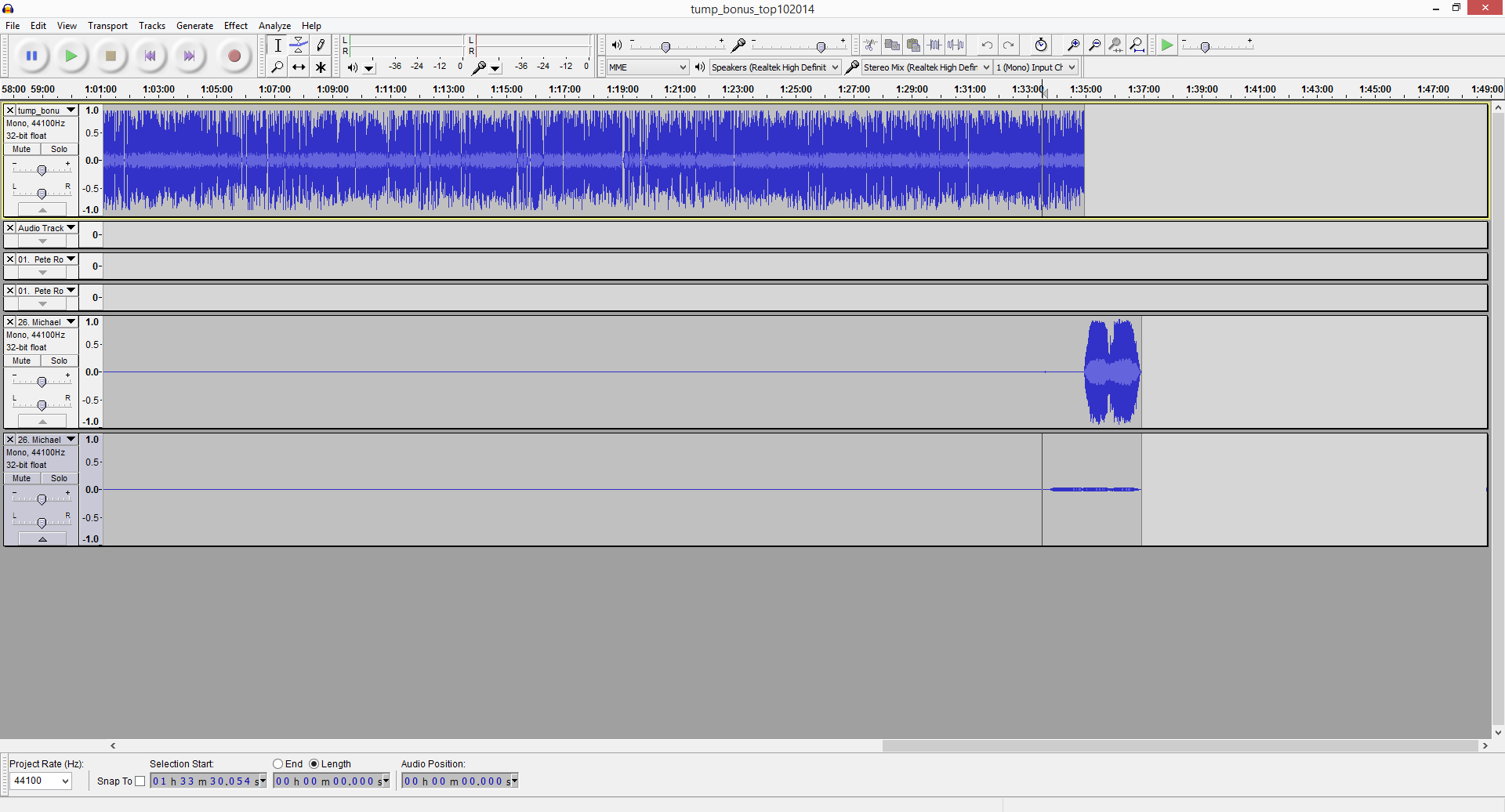Click the Silence Audio Selection icon
The image size is (1505, 812).
pyautogui.click(x=956, y=45)
